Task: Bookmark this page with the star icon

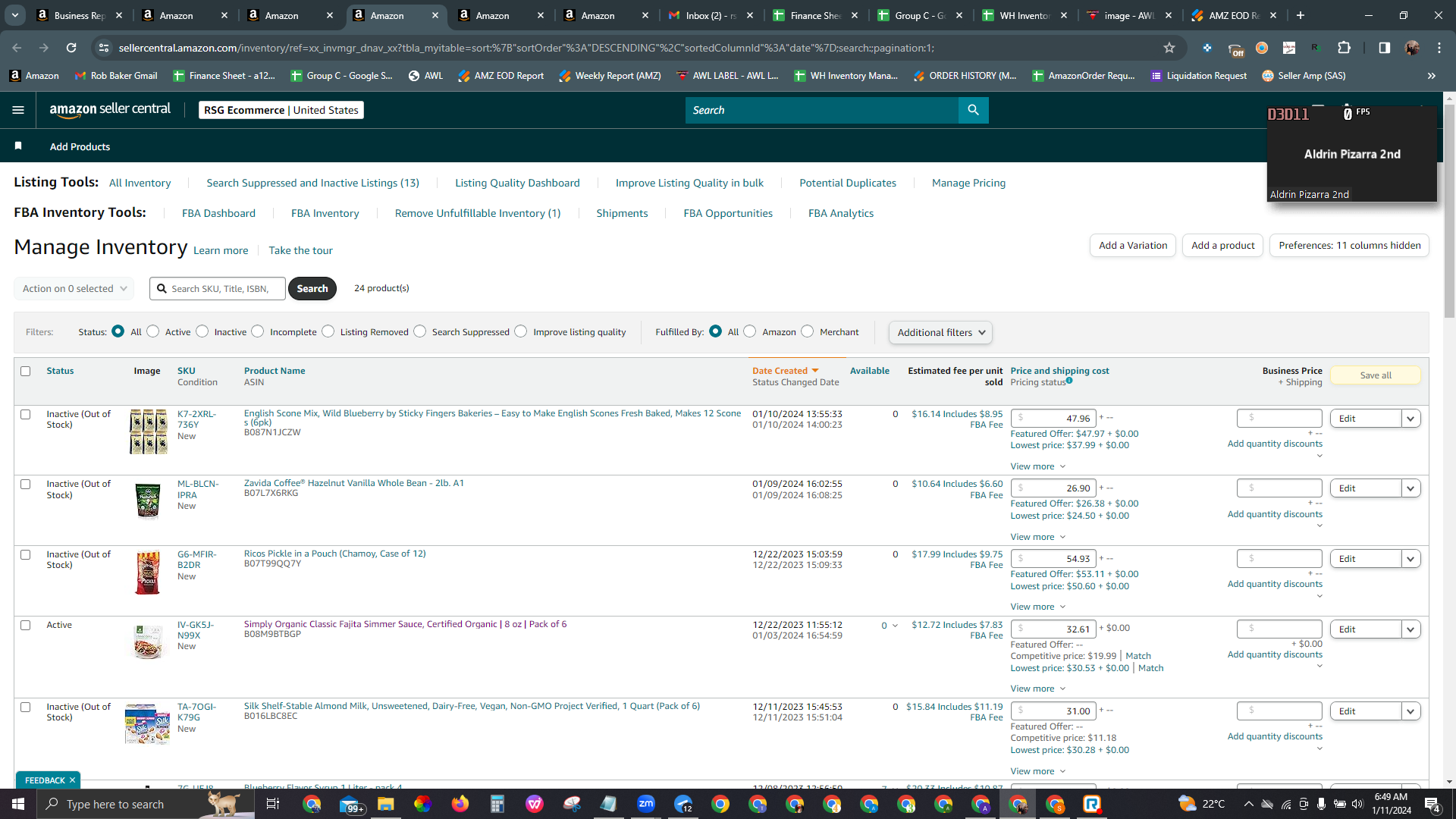Action: 1169,48
